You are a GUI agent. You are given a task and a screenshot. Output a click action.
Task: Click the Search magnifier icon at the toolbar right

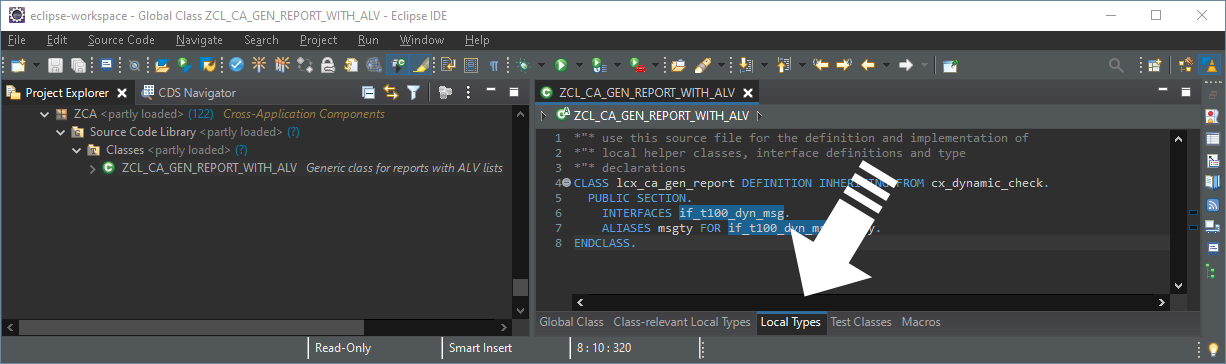click(1116, 65)
